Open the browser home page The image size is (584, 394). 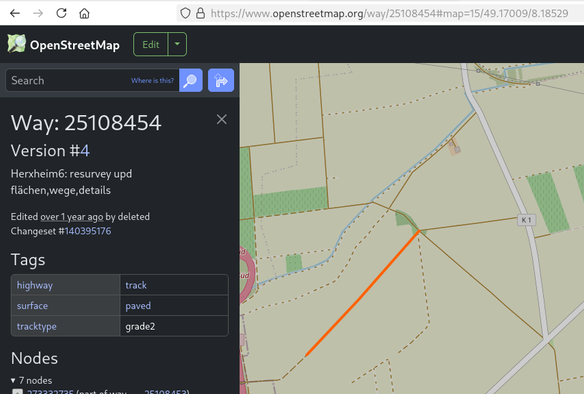(84, 13)
